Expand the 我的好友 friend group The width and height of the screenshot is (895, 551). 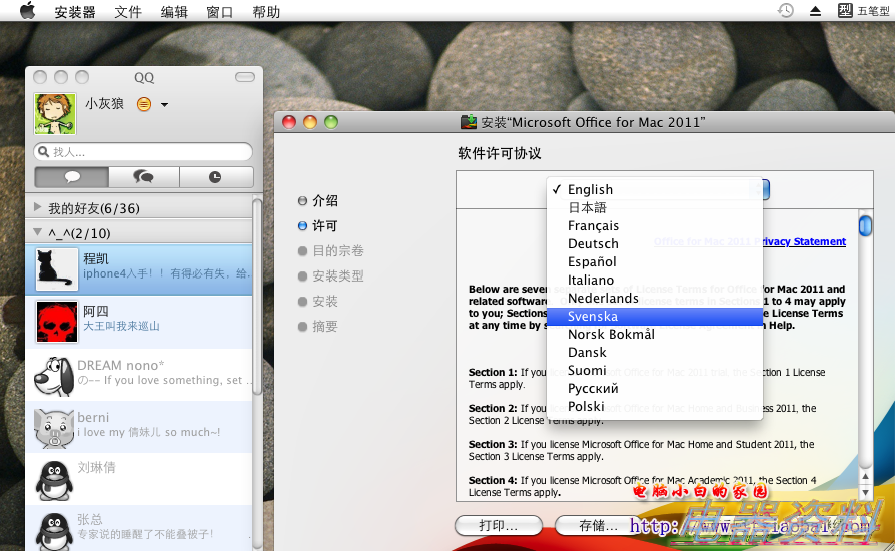tap(38, 208)
